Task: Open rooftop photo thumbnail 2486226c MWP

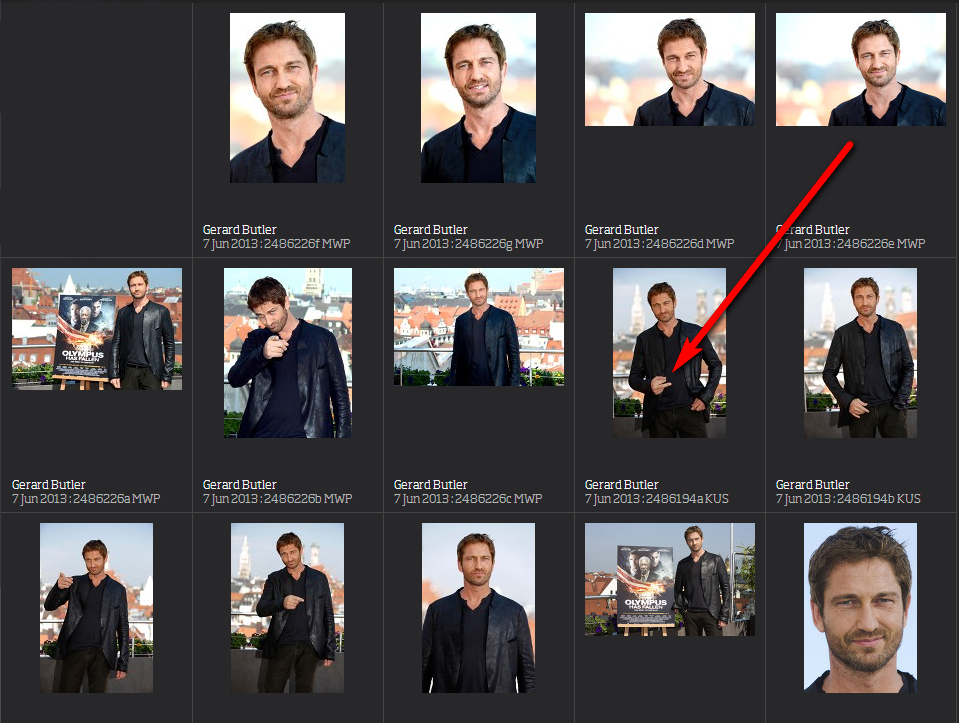Action: [478, 327]
